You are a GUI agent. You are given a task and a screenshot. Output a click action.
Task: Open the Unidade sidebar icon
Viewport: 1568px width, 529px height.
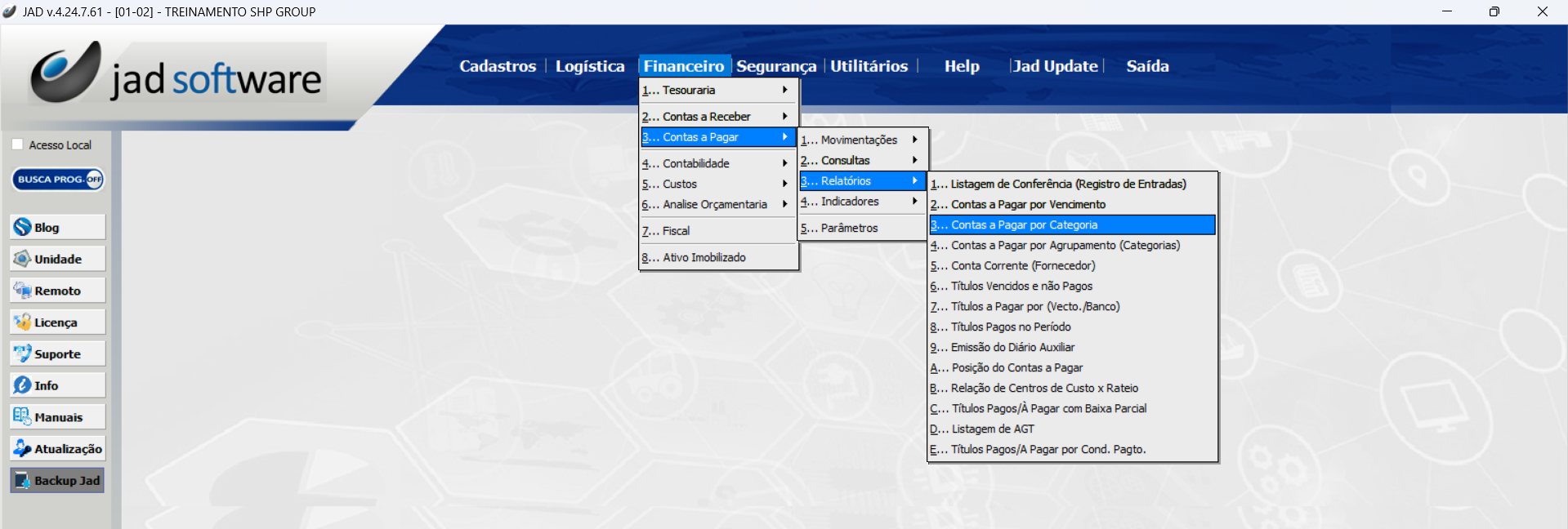click(23, 259)
